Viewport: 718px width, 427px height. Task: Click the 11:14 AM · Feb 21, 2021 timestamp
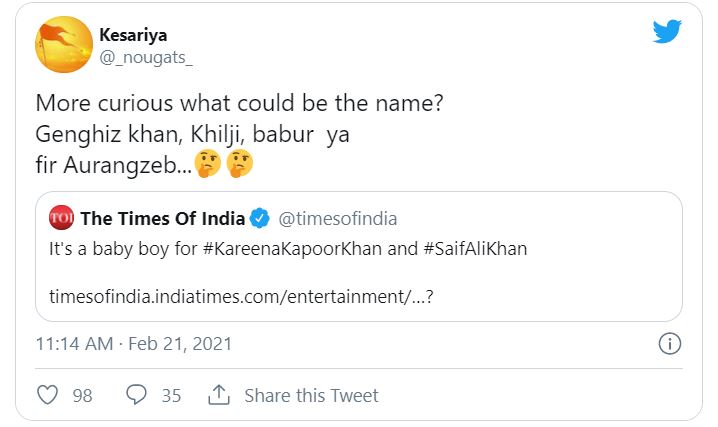point(134,344)
